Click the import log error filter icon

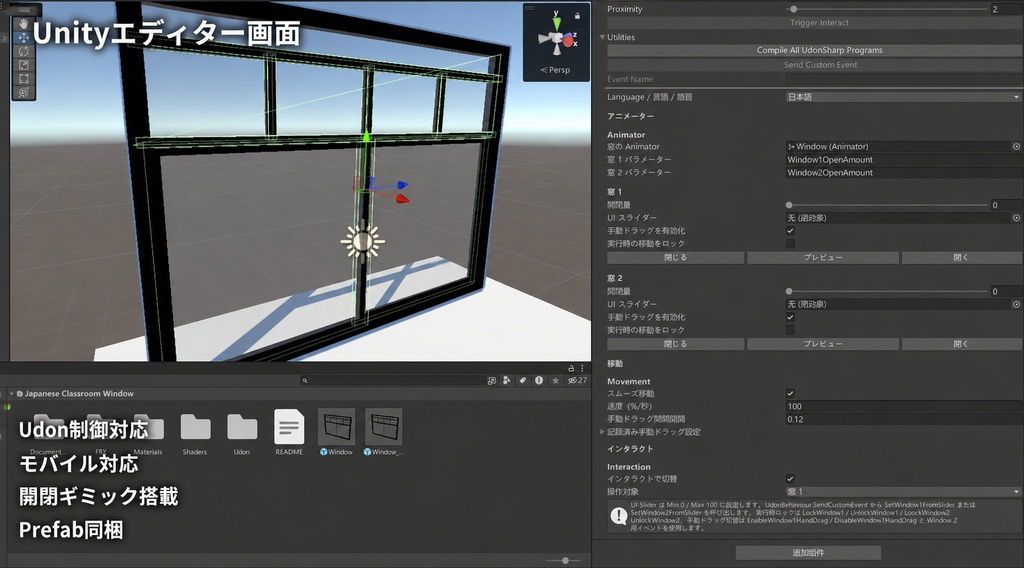539,381
